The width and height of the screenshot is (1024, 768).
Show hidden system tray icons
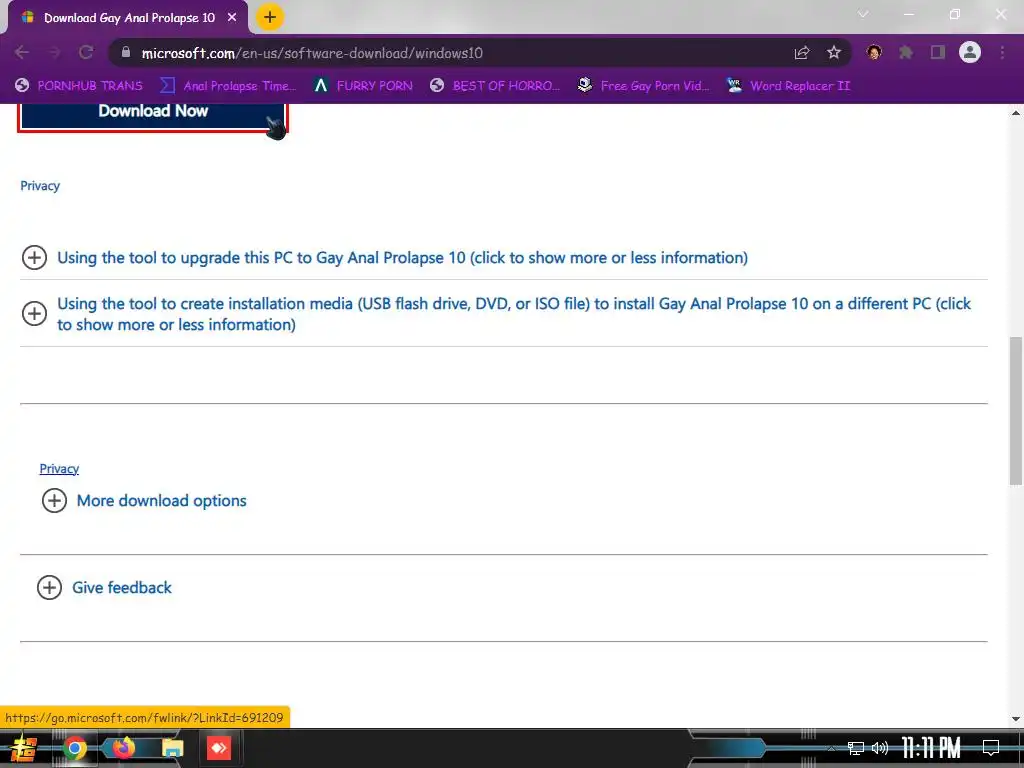831,748
